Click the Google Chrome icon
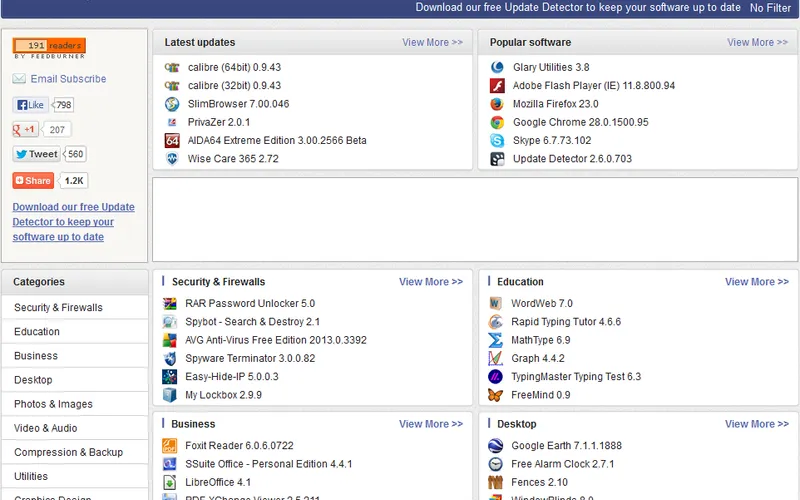This screenshot has height=500, width=800. click(x=497, y=122)
